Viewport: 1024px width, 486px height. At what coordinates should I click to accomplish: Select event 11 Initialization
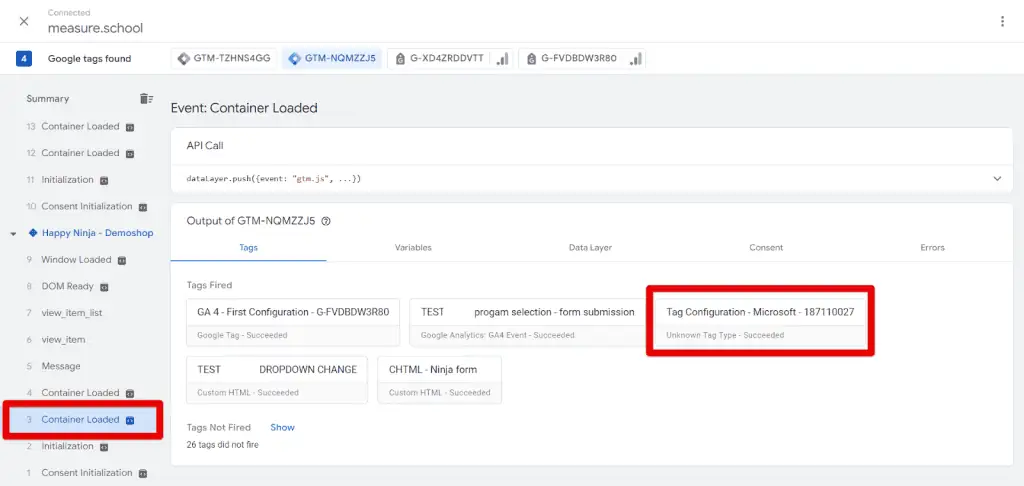pos(67,180)
